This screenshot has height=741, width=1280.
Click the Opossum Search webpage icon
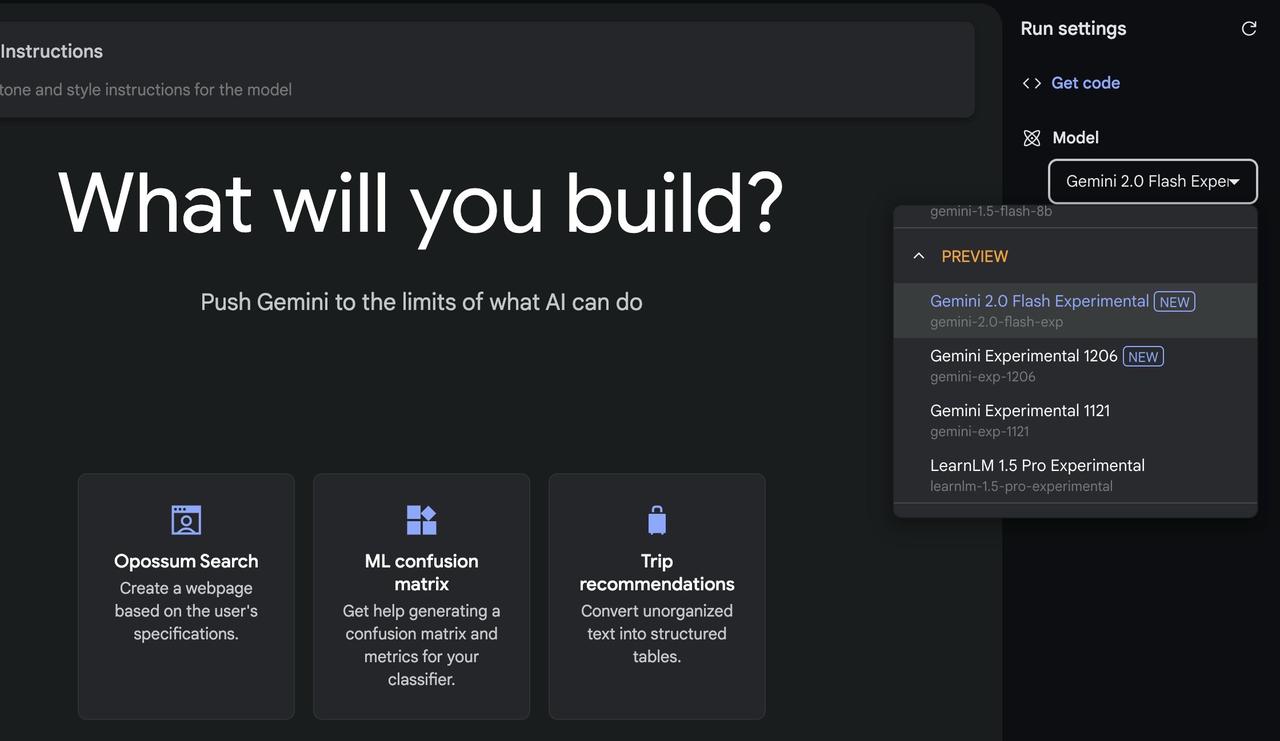[x=186, y=520]
